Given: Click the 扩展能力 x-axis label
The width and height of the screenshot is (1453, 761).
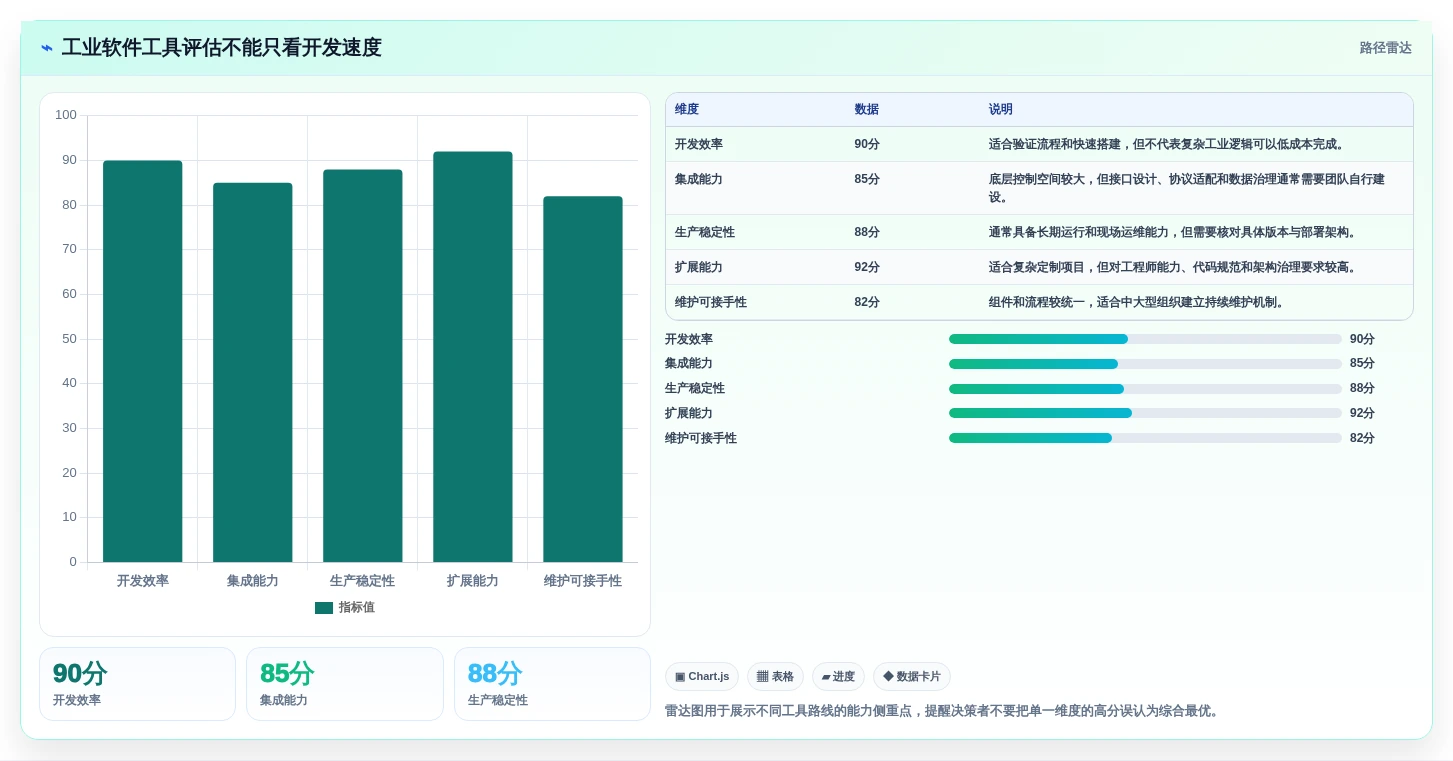Looking at the screenshot, I should click(x=473, y=581).
